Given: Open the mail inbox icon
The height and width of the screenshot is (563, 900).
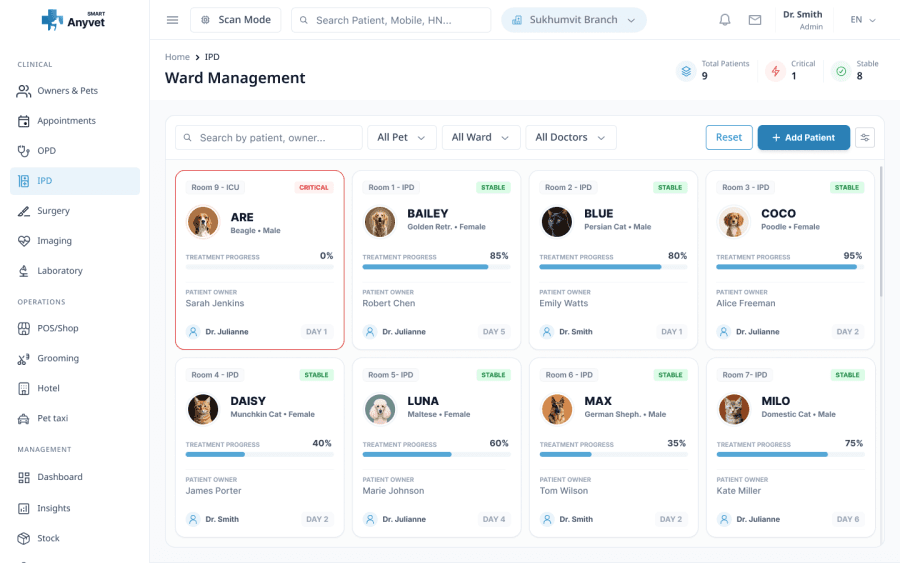Looking at the screenshot, I should tap(755, 20).
